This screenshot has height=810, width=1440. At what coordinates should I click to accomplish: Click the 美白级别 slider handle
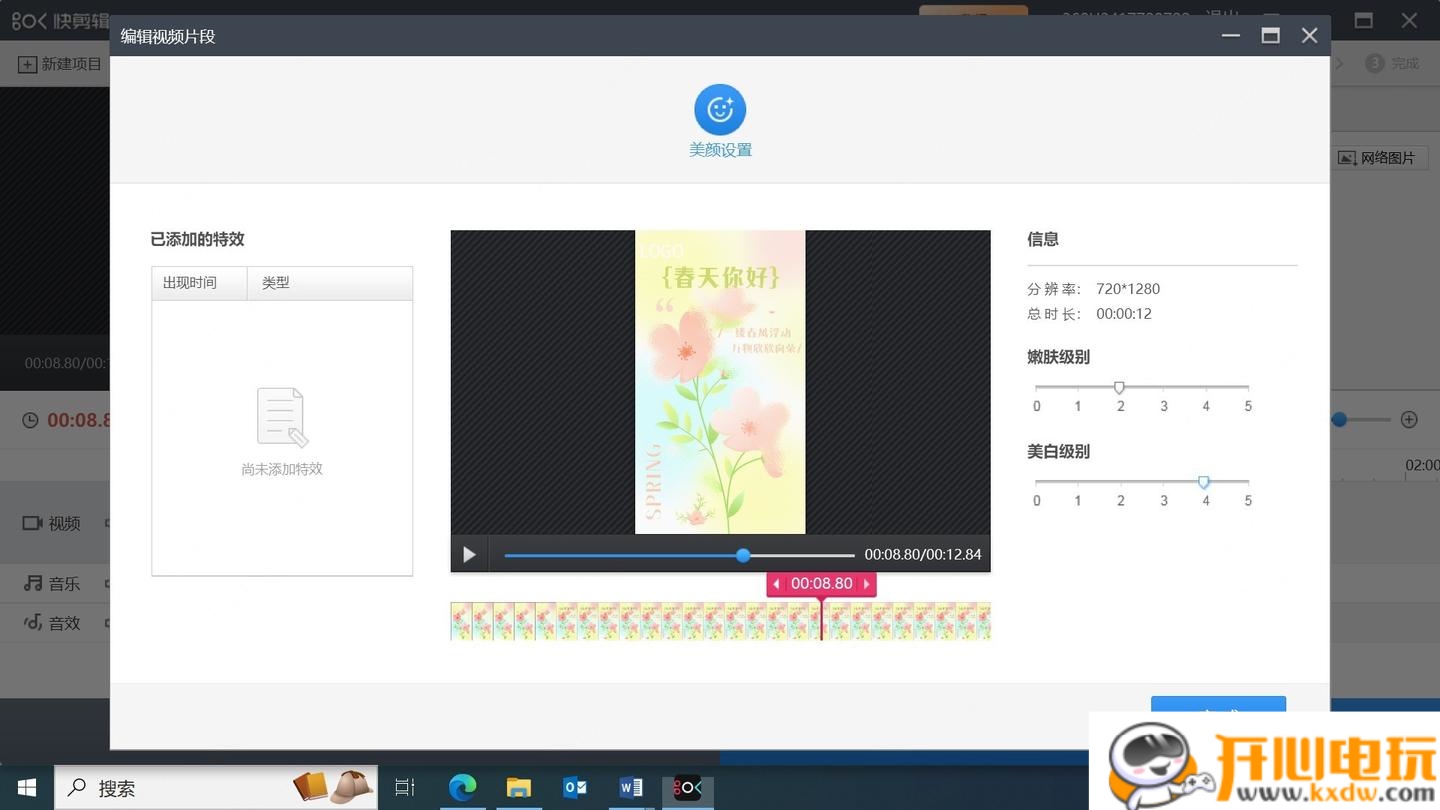1204,482
